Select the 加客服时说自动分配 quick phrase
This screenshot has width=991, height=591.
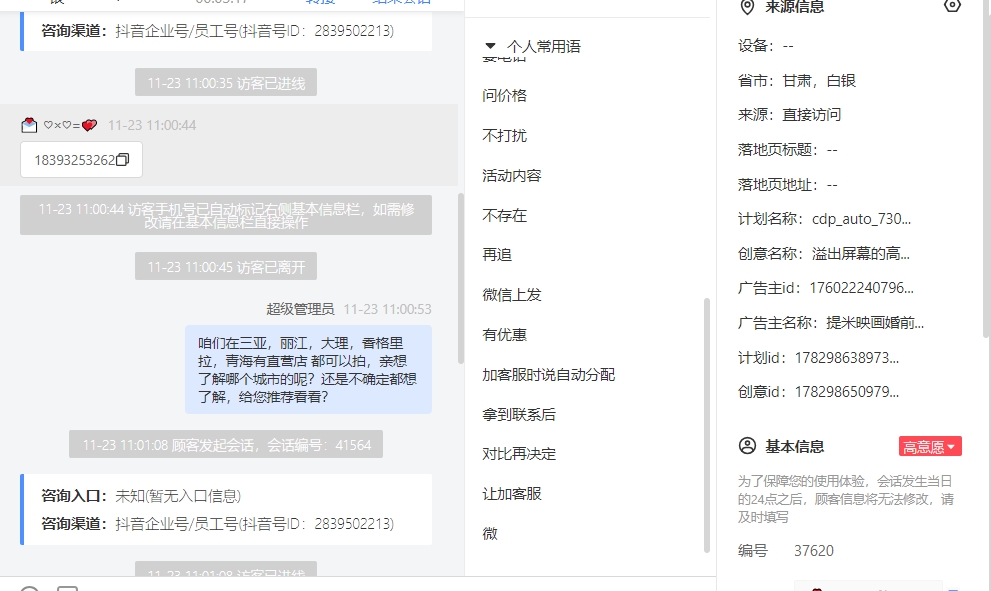(549, 374)
